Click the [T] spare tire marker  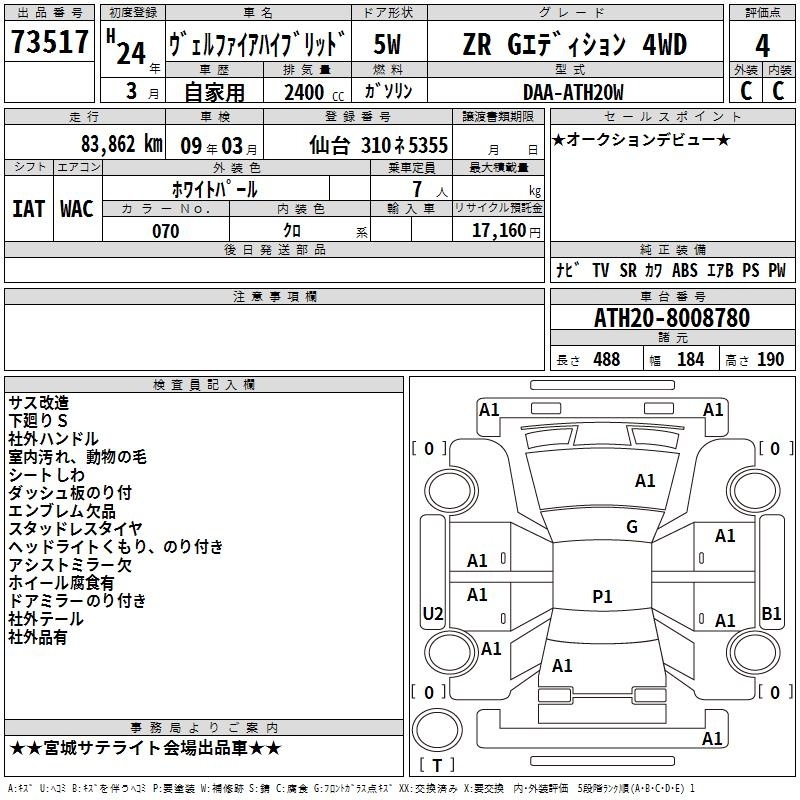[436, 765]
